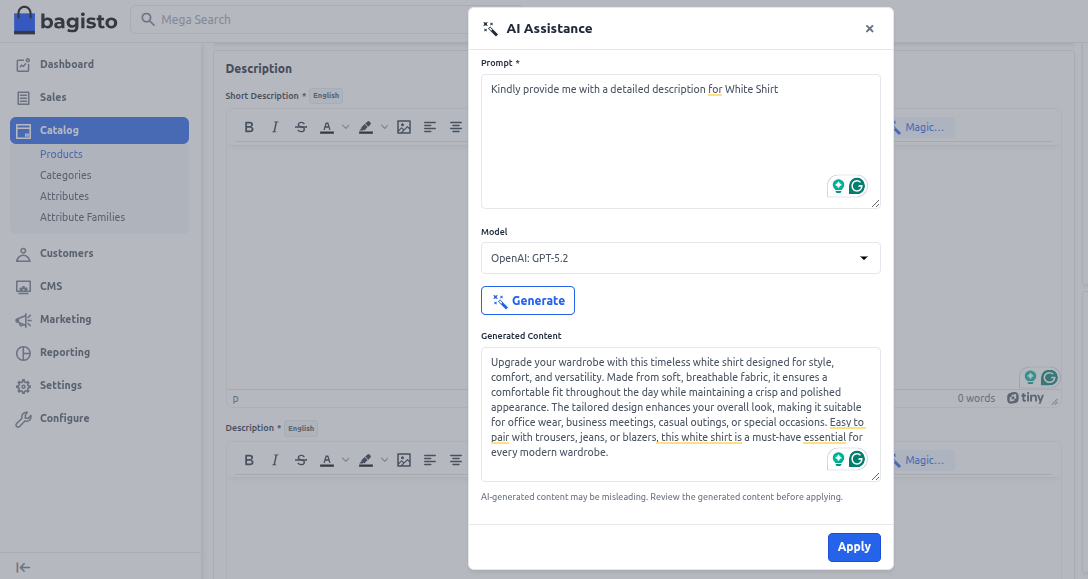1088x579 pixels.
Task: Open the Settings gear menu
Action: point(61,385)
